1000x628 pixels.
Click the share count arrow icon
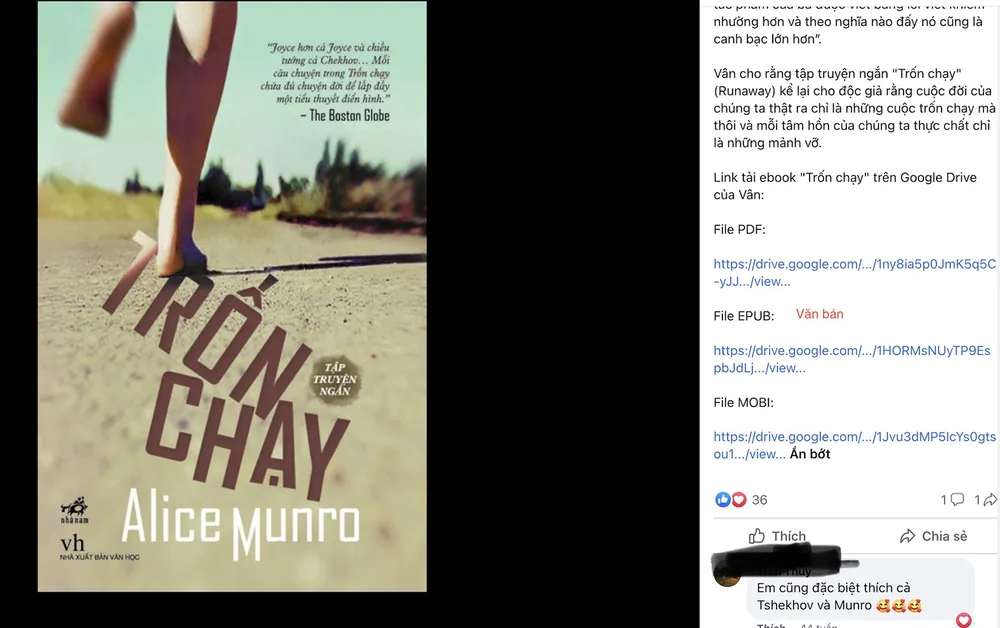point(990,500)
